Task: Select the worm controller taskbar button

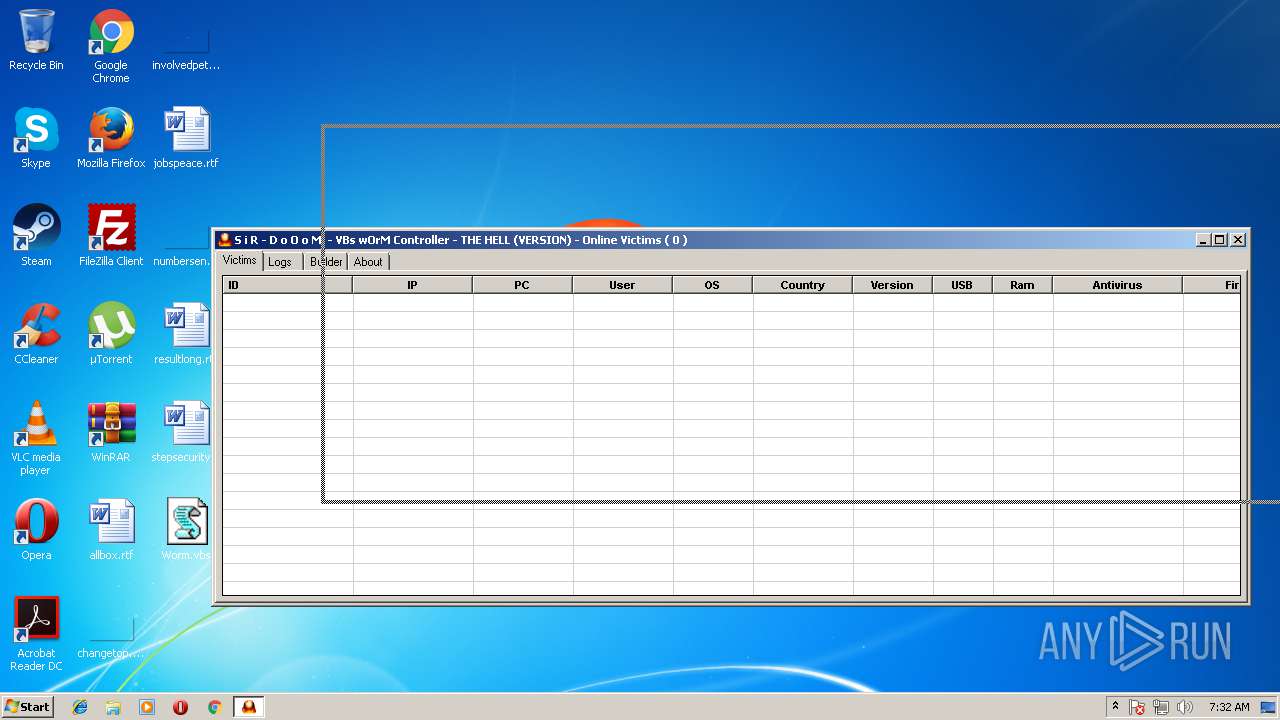Action: (248, 707)
